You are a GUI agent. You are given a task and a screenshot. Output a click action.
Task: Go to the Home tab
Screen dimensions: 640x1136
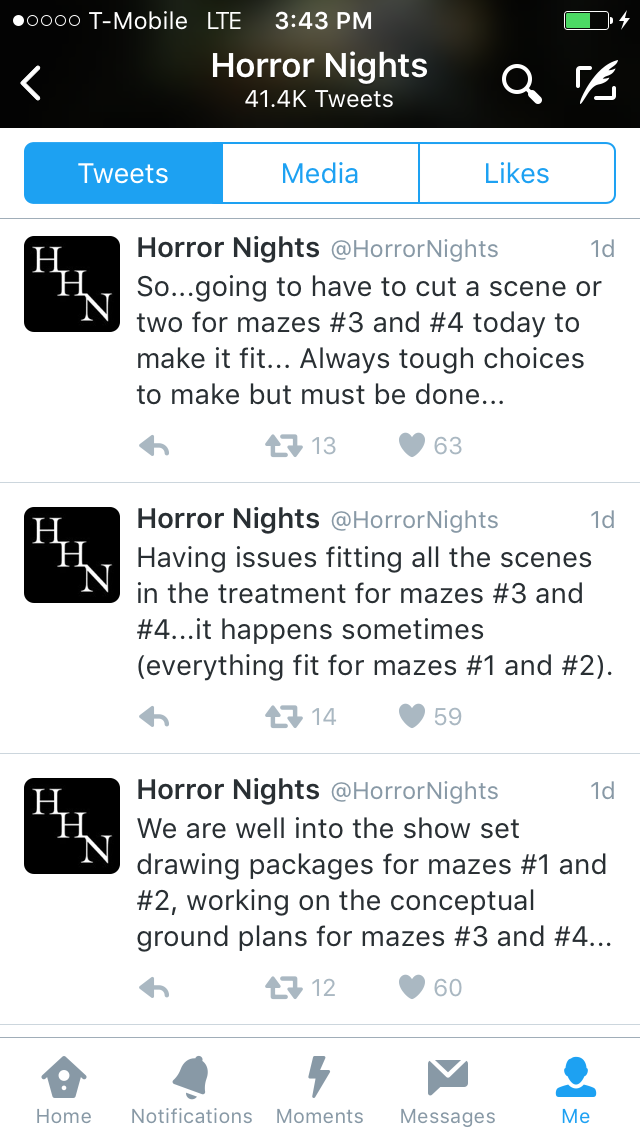pos(64,1088)
